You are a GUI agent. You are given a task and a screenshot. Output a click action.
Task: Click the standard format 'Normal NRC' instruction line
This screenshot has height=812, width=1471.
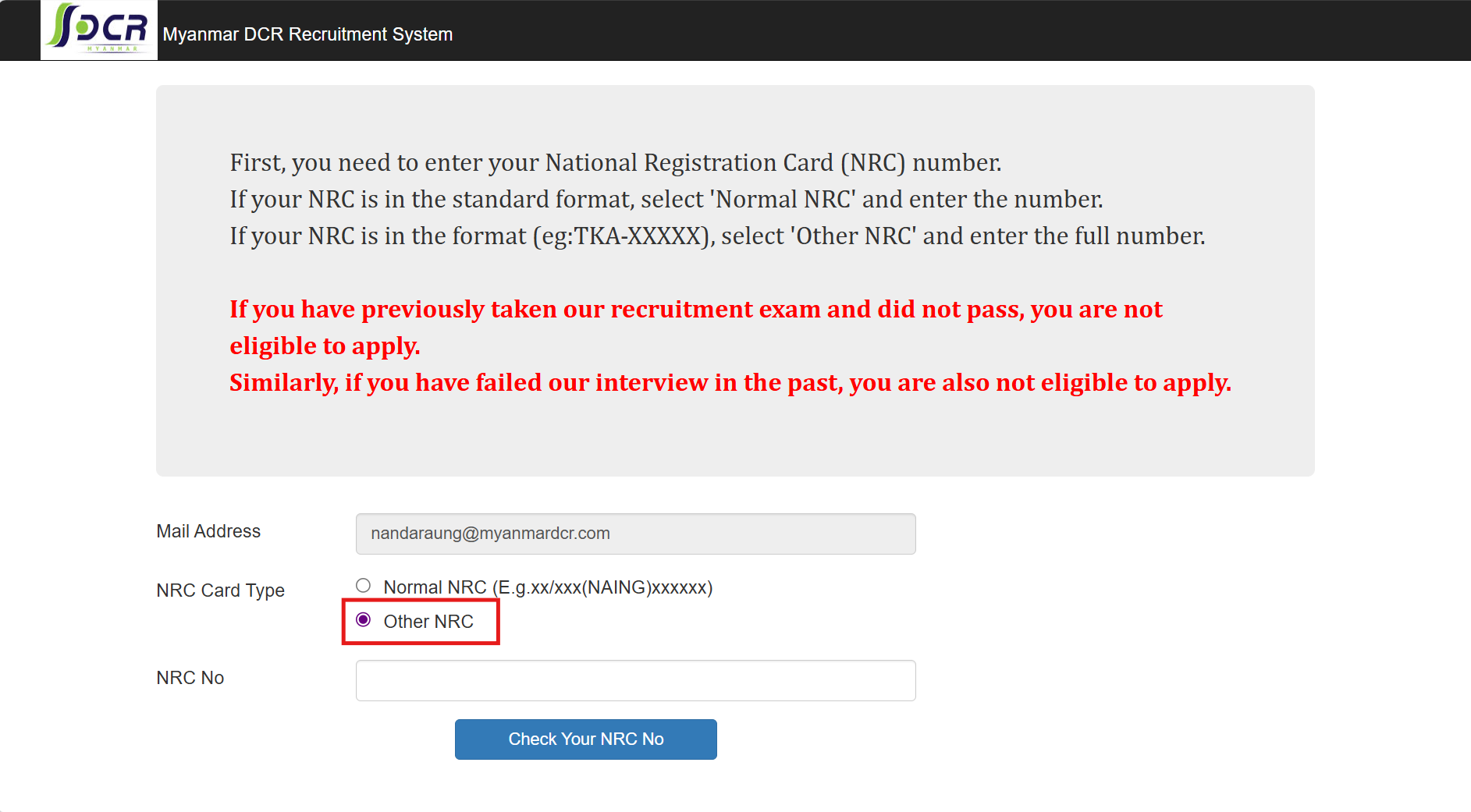666,200
